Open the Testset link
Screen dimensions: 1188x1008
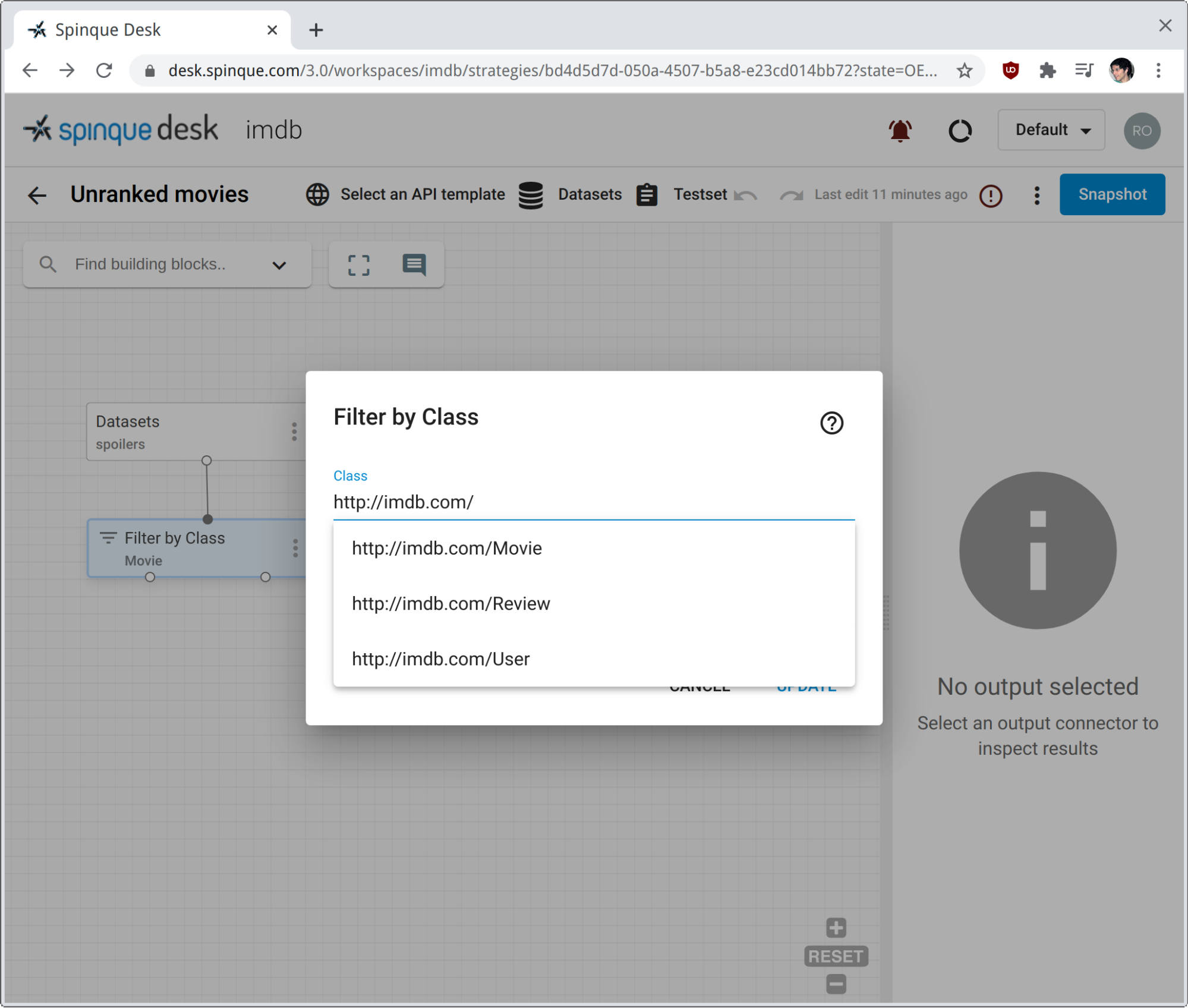[700, 194]
